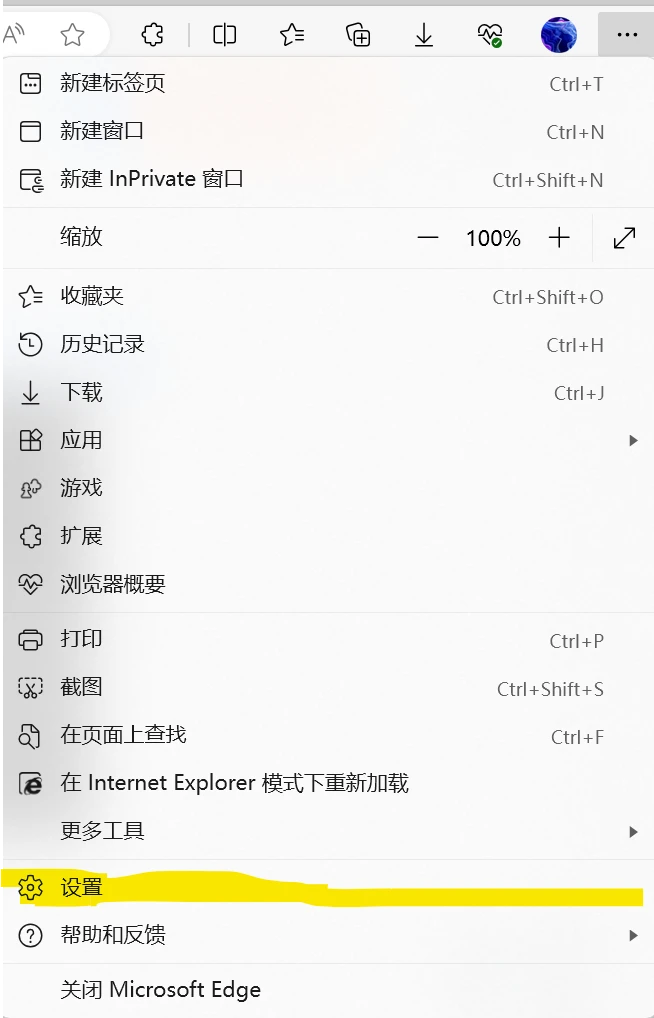Expand the 应用 submenu arrow

tap(633, 440)
